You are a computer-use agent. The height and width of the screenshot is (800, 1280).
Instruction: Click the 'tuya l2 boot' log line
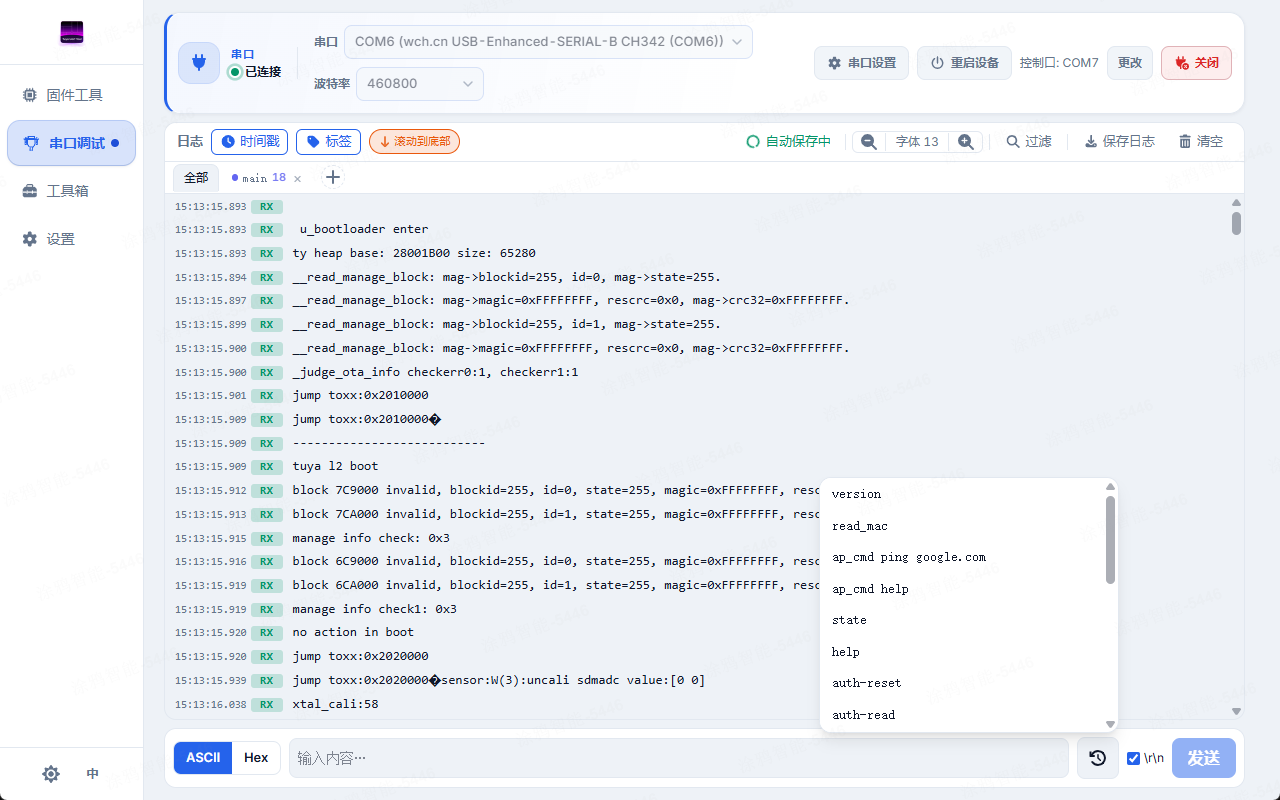[335, 466]
